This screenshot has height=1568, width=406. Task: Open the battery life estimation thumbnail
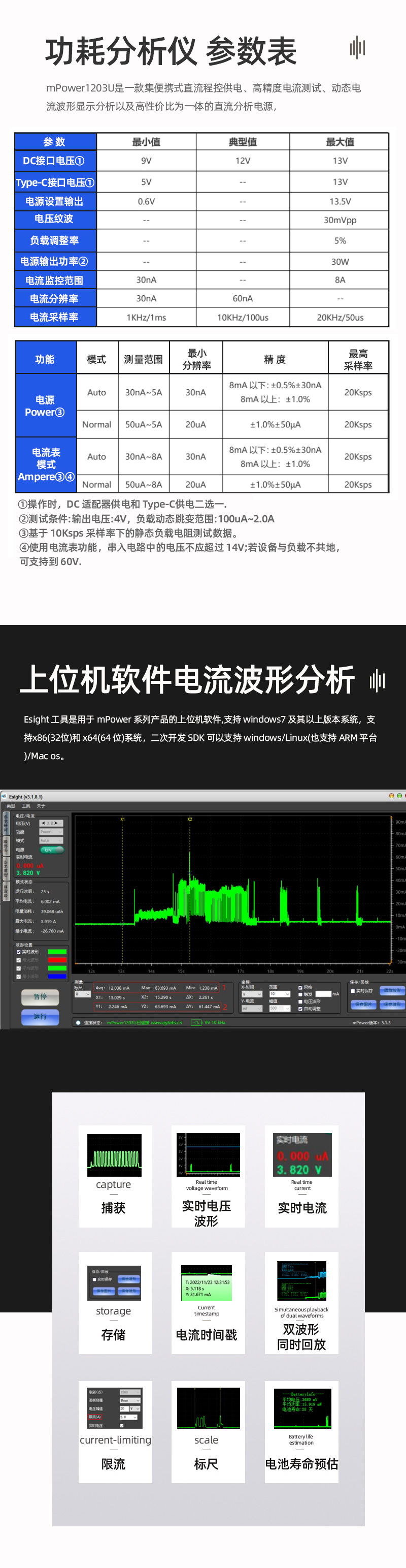point(302,1408)
